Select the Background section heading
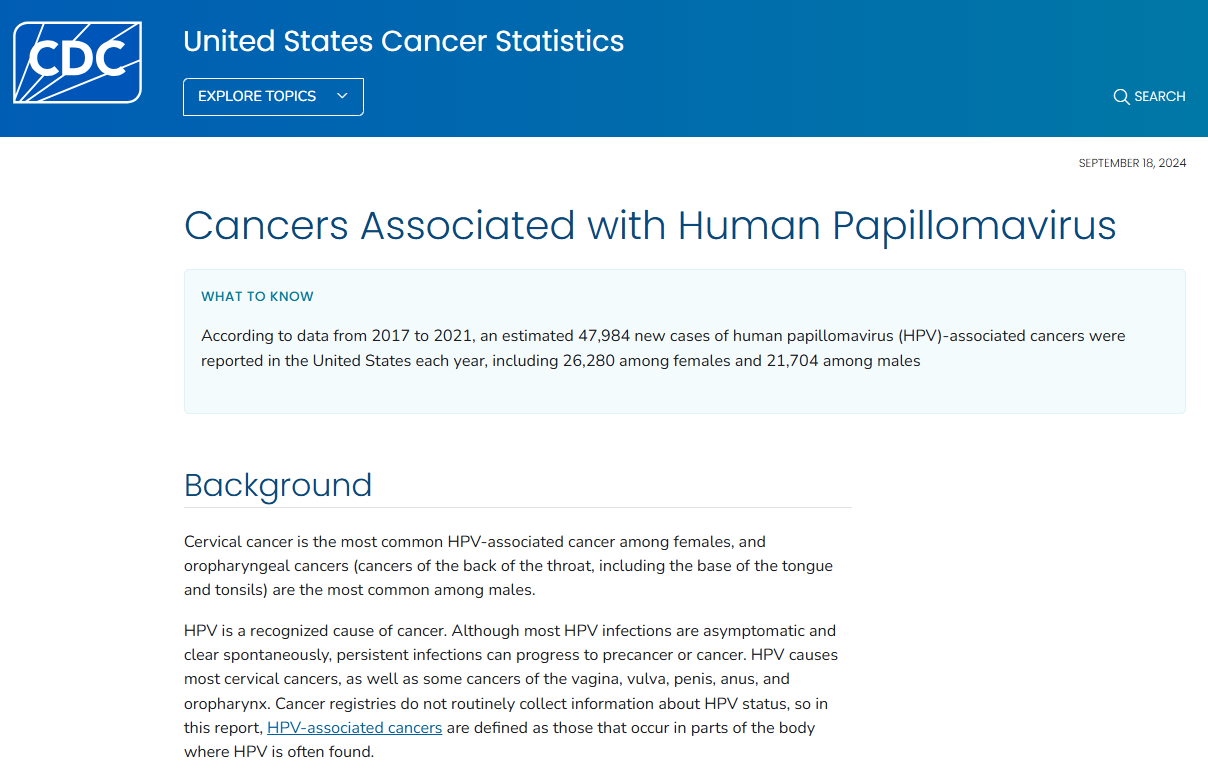Screen dimensions: 1208x784 click(x=278, y=485)
